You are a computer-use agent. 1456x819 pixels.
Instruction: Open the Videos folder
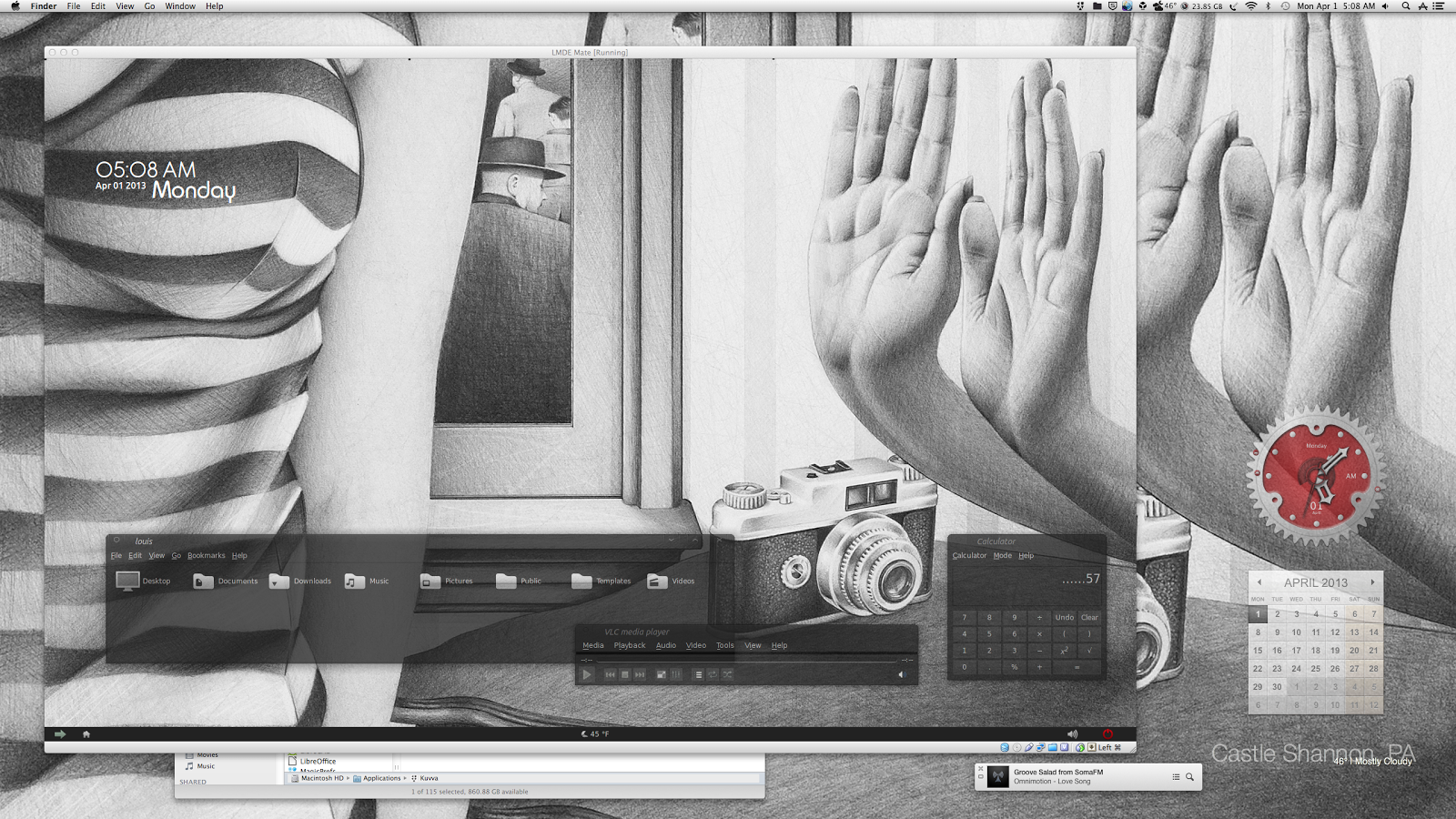pos(657,581)
